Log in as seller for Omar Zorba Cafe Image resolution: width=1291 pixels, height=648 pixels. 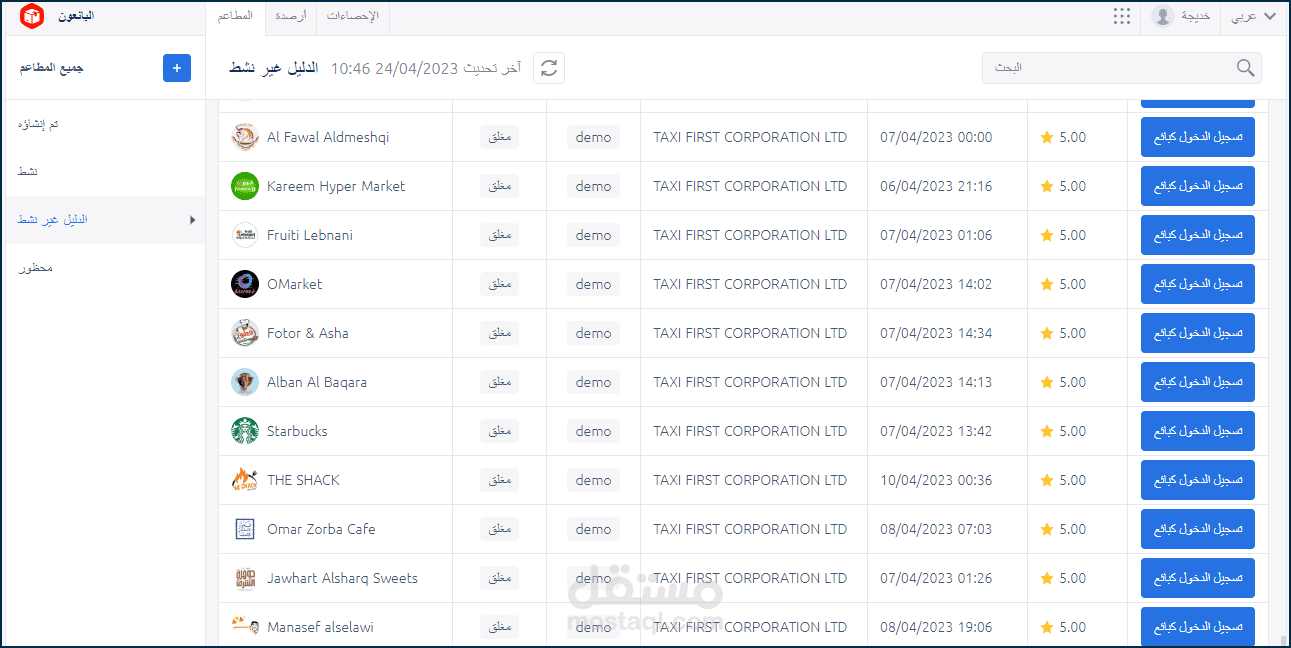pos(1197,529)
